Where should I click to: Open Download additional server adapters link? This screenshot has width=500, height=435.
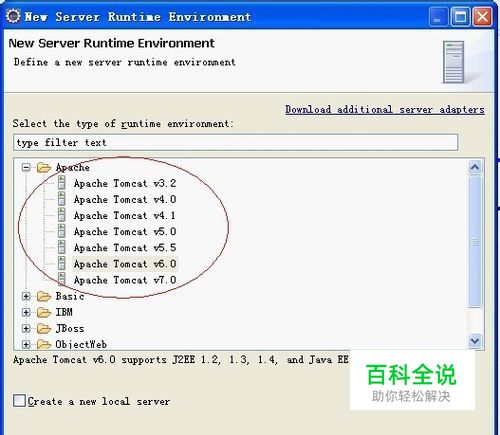[385, 110]
